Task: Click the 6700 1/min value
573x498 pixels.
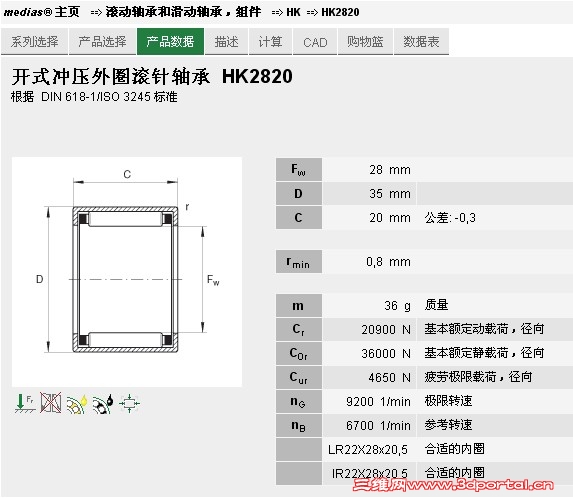Action: (378, 426)
